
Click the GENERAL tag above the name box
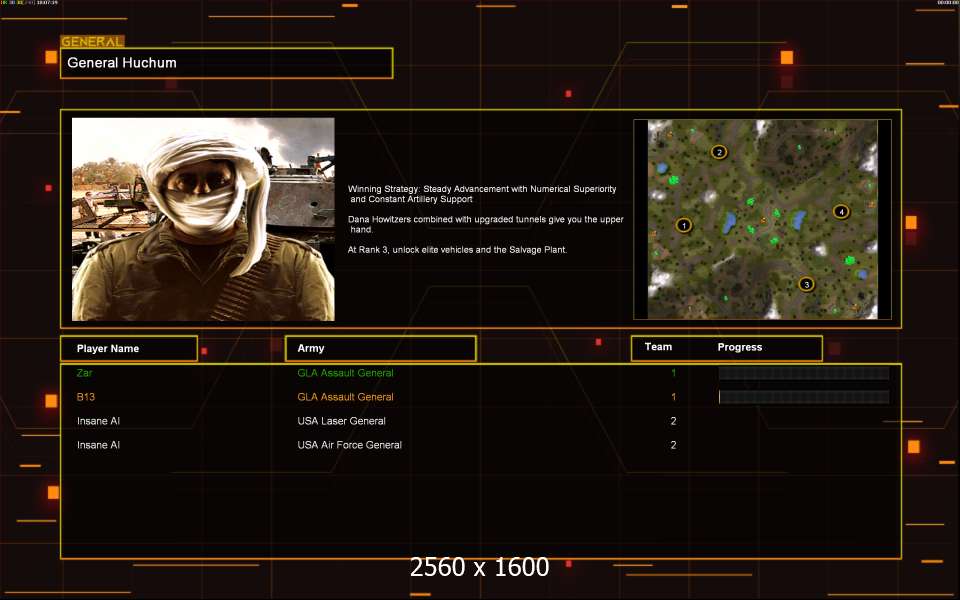[93, 42]
